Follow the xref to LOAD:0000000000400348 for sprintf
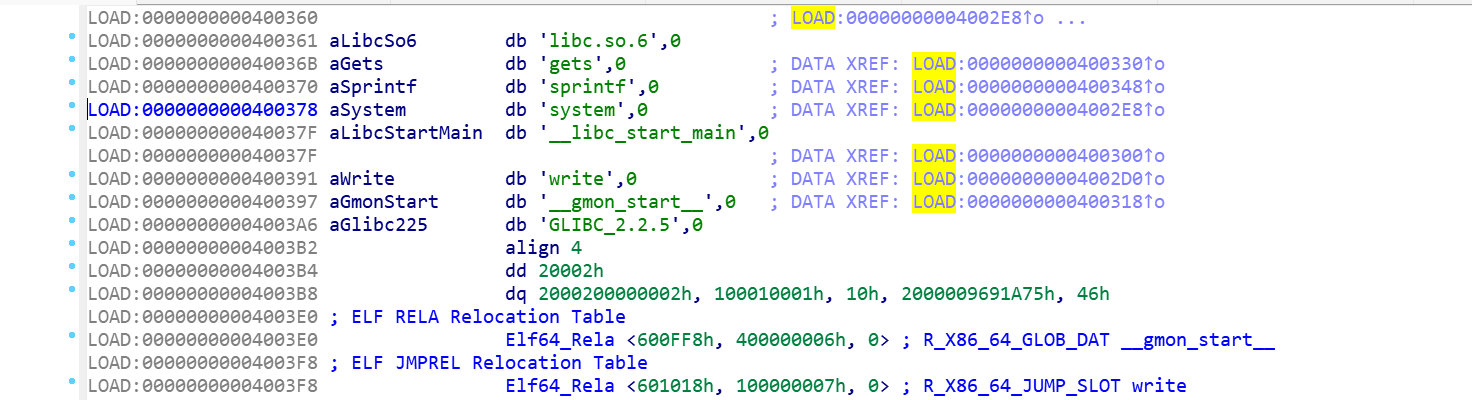The image size is (1472, 400). 1038,87
